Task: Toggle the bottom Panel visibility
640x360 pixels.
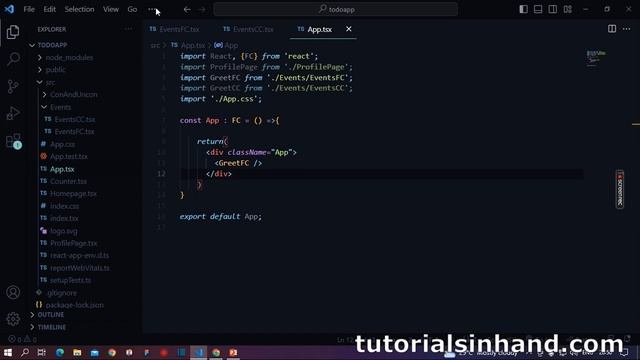Action: point(538,9)
